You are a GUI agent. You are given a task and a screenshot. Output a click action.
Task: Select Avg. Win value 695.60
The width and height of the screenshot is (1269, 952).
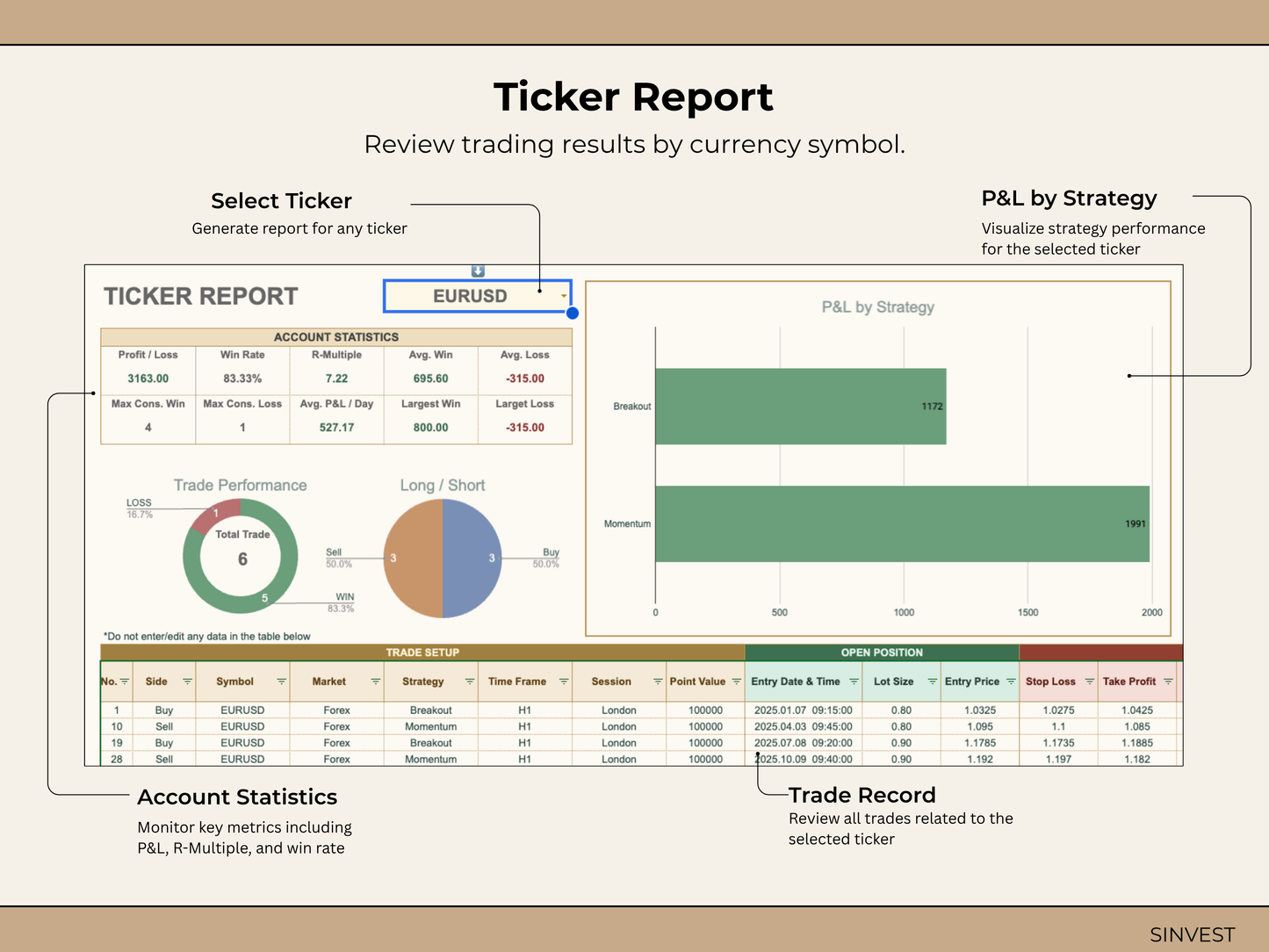[x=430, y=379]
